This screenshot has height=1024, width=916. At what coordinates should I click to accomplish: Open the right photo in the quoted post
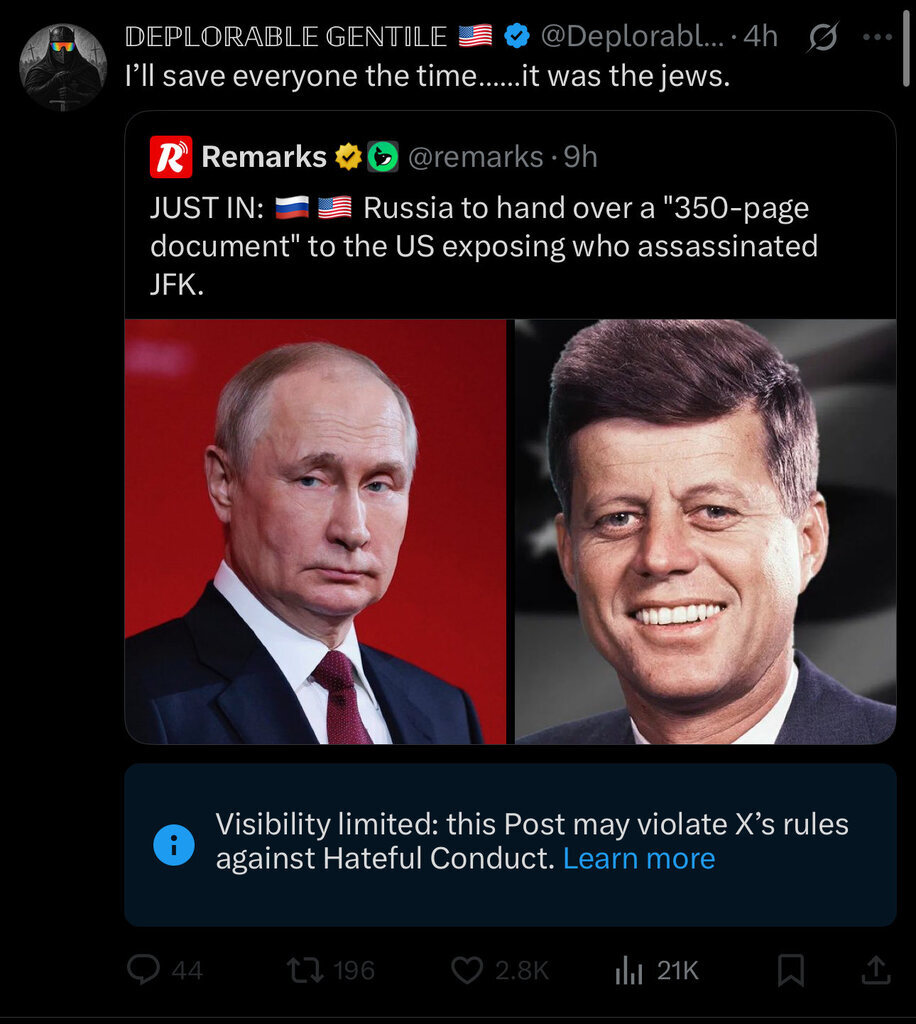[705, 531]
